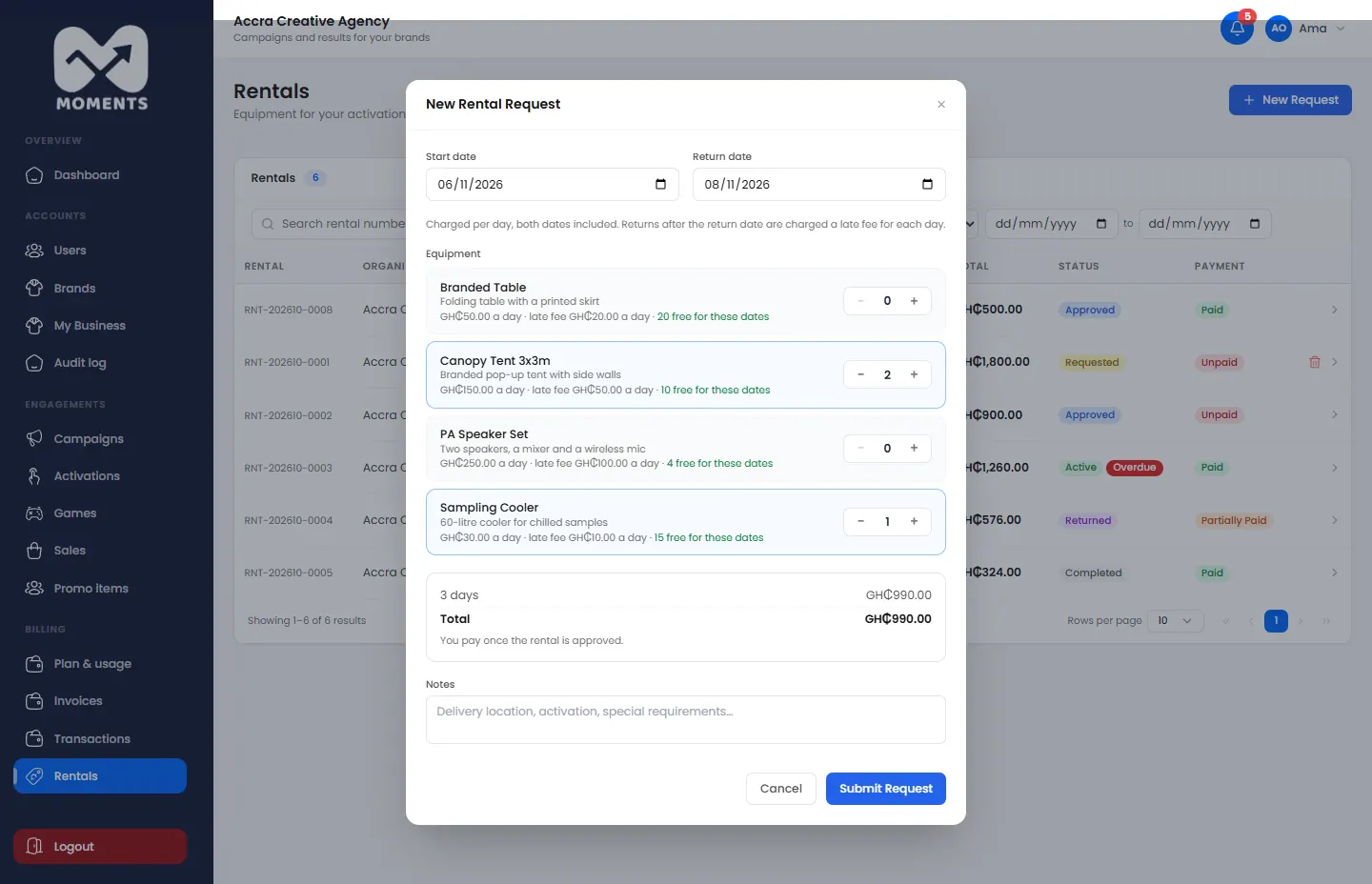This screenshot has height=884, width=1372.
Task: Click the Plan & usage wallet icon
Action: point(34,664)
